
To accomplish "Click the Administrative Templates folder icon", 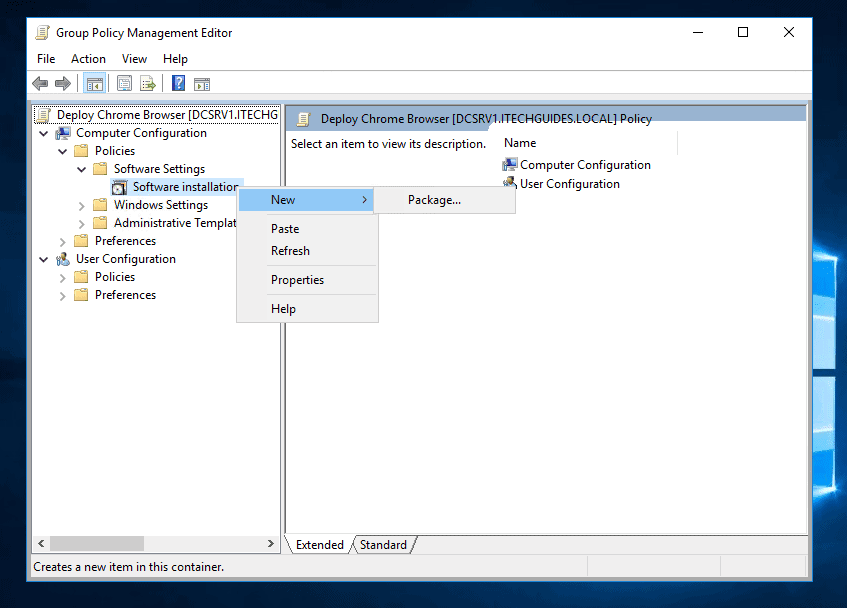I will pos(100,222).
